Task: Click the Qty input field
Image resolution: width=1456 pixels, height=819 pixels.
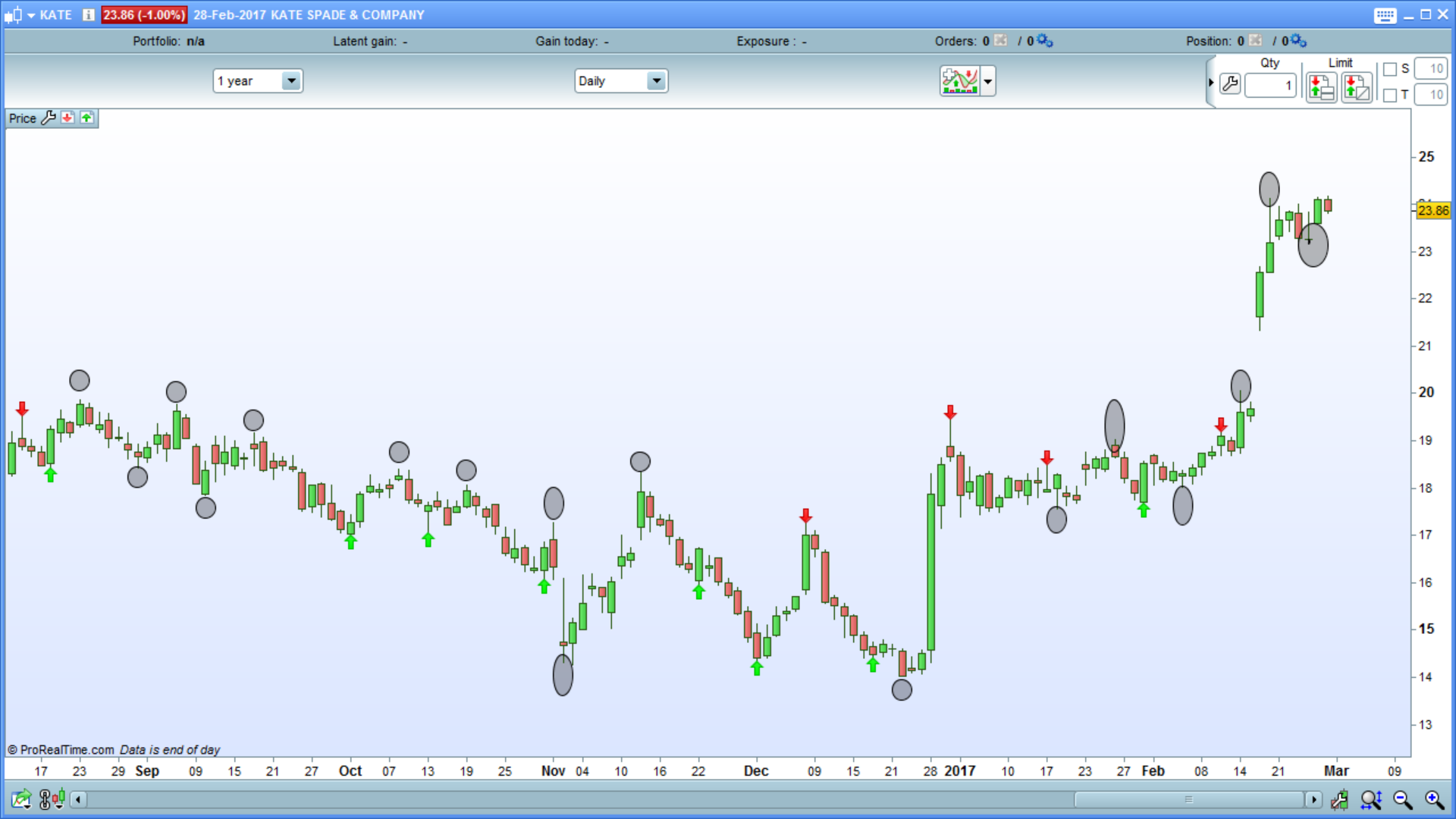Action: tap(1270, 85)
